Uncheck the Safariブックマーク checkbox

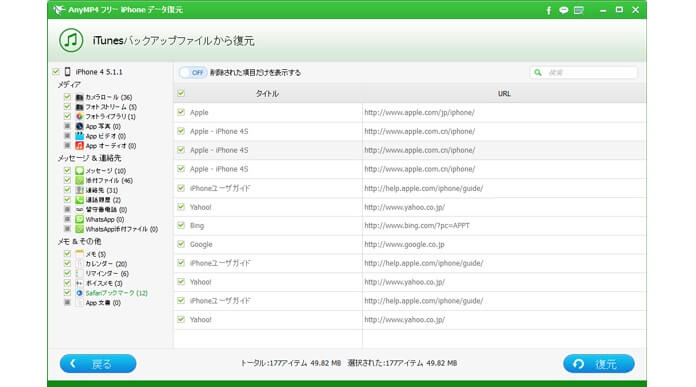click(67, 293)
